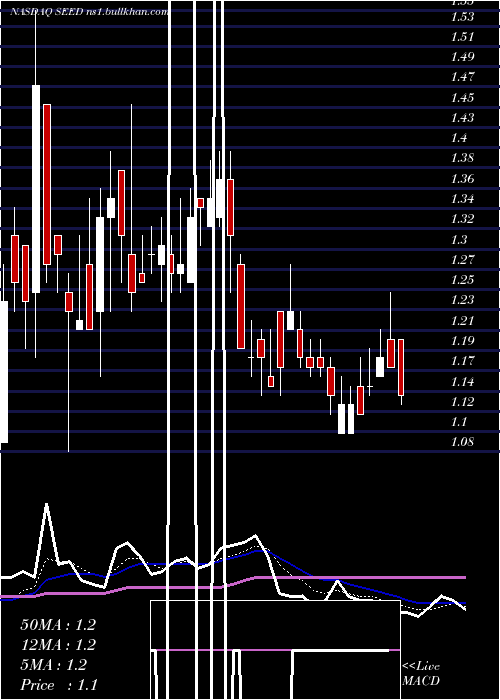Click the 1.1 price axis label

point(459,422)
